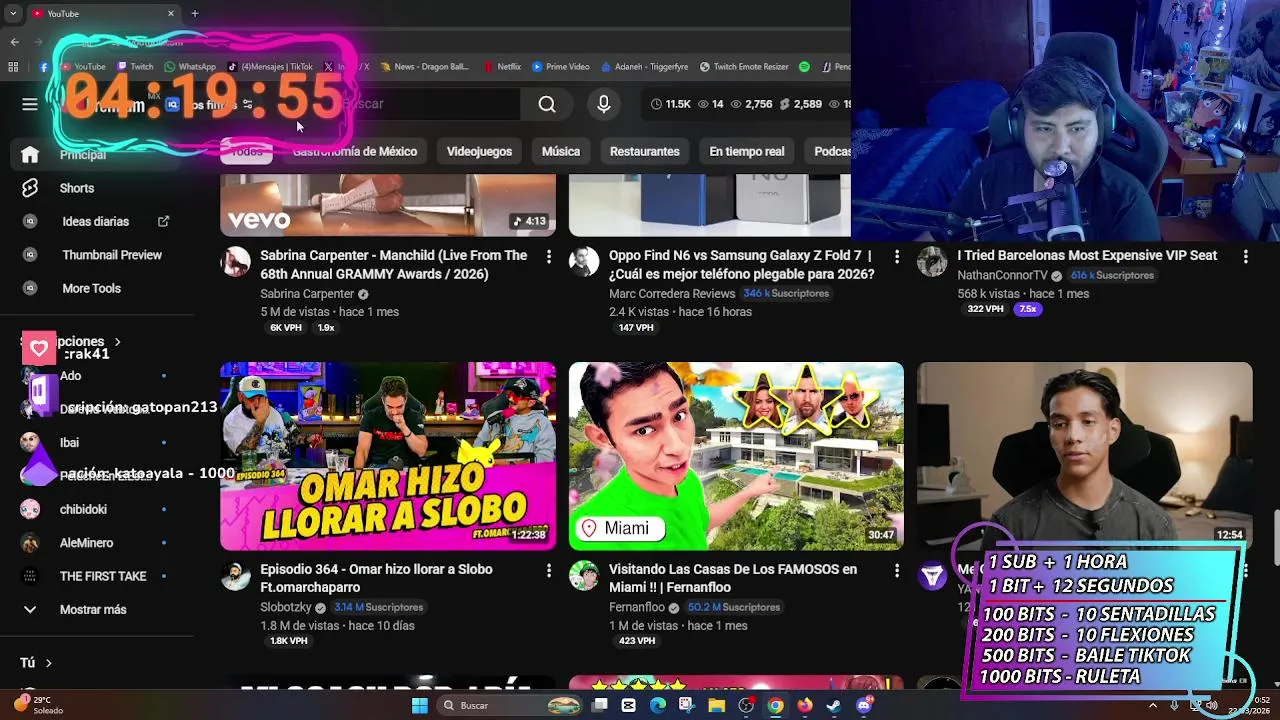Open the News - Dragon Ball bookmark
Viewport: 1280px width, 720px height.
tap(424, 67)
